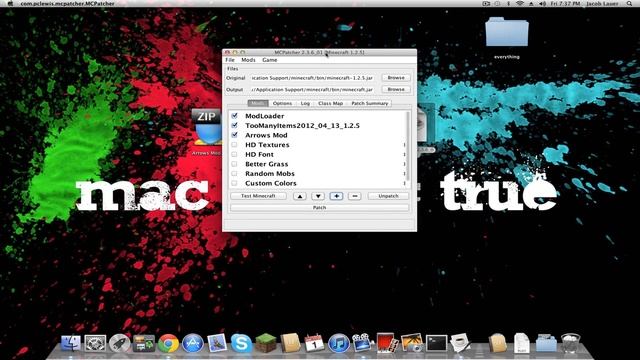Select the Arrows Mod row text
This screenshot has width=640, height=360.
coord(266,135)
